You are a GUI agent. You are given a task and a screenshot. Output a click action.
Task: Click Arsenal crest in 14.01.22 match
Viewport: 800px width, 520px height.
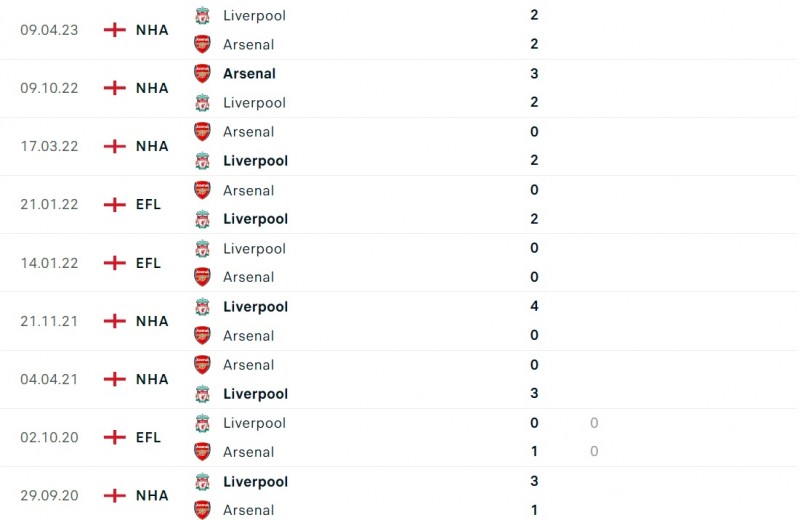(202, 277)
